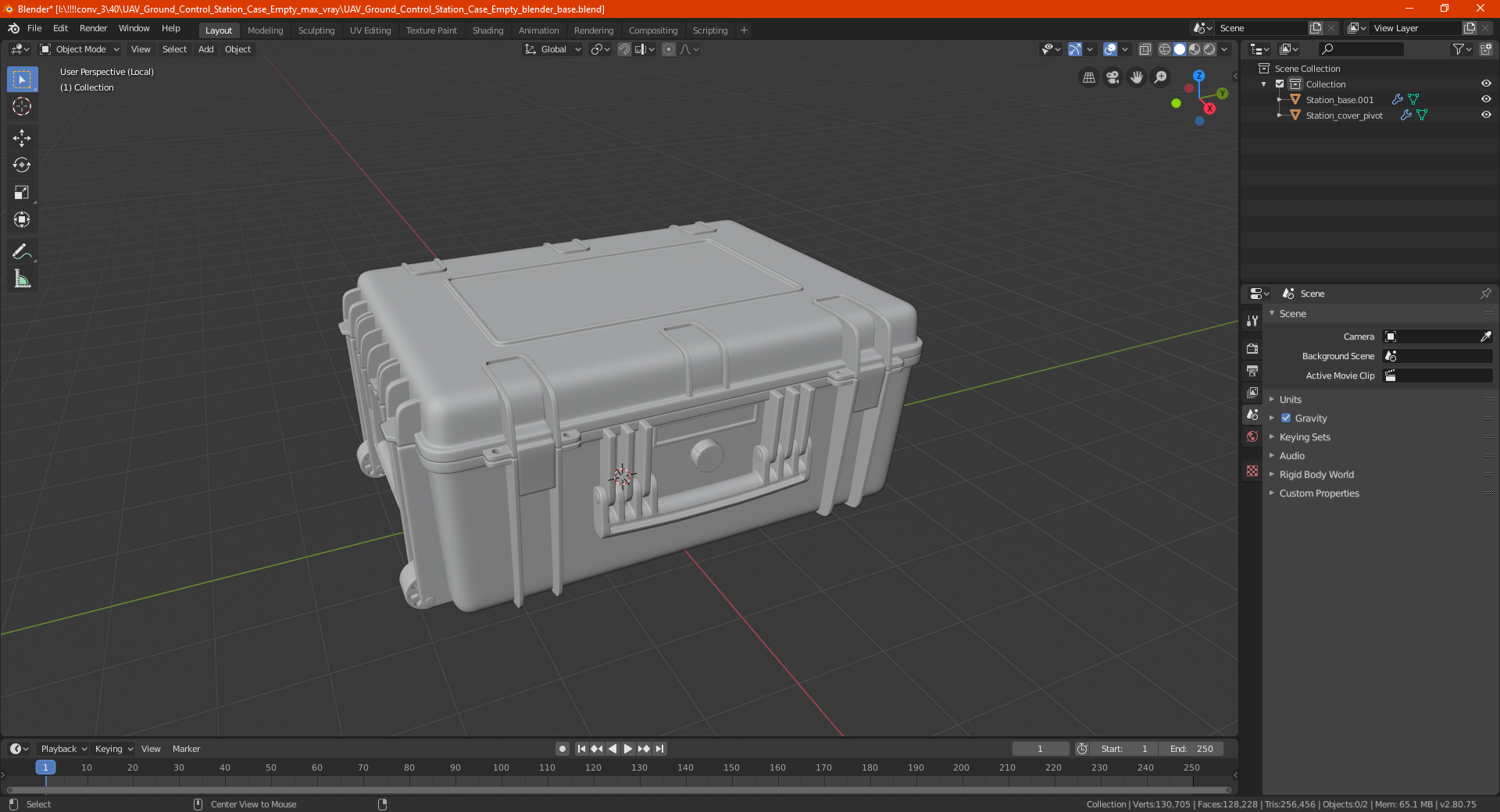
Task: Jump to the end frame
Action: (x=660, y=749)
